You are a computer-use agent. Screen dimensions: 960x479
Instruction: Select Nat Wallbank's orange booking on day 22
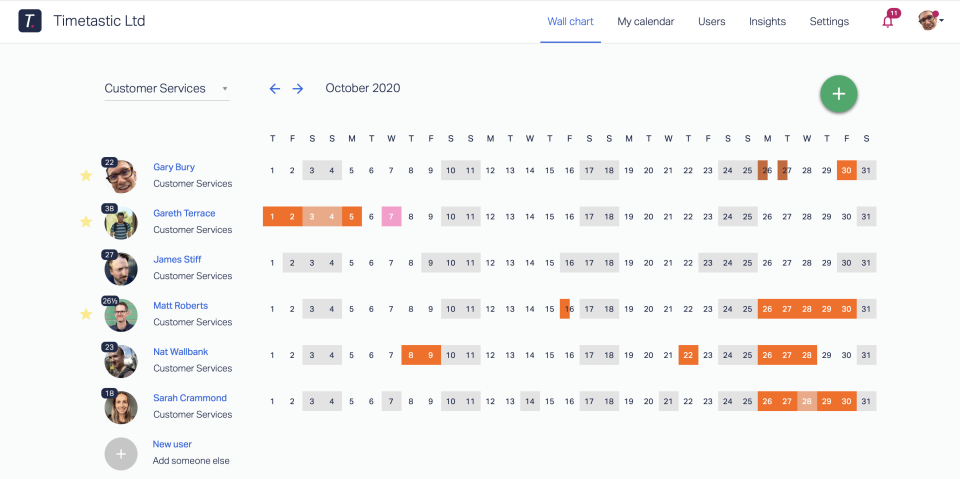point(688,355)
